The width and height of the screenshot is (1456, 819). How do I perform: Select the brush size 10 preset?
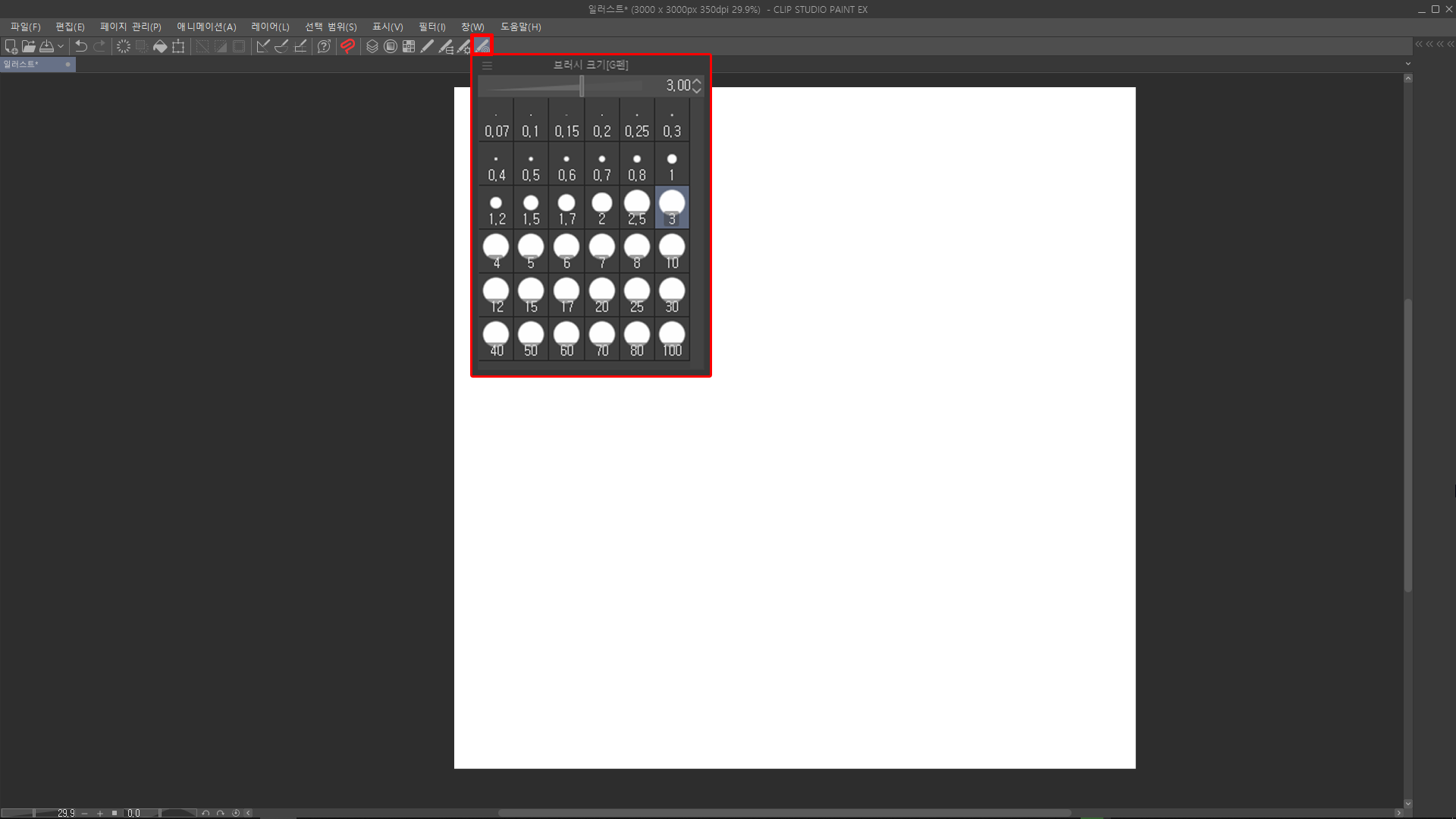click(x=672, y=252)
